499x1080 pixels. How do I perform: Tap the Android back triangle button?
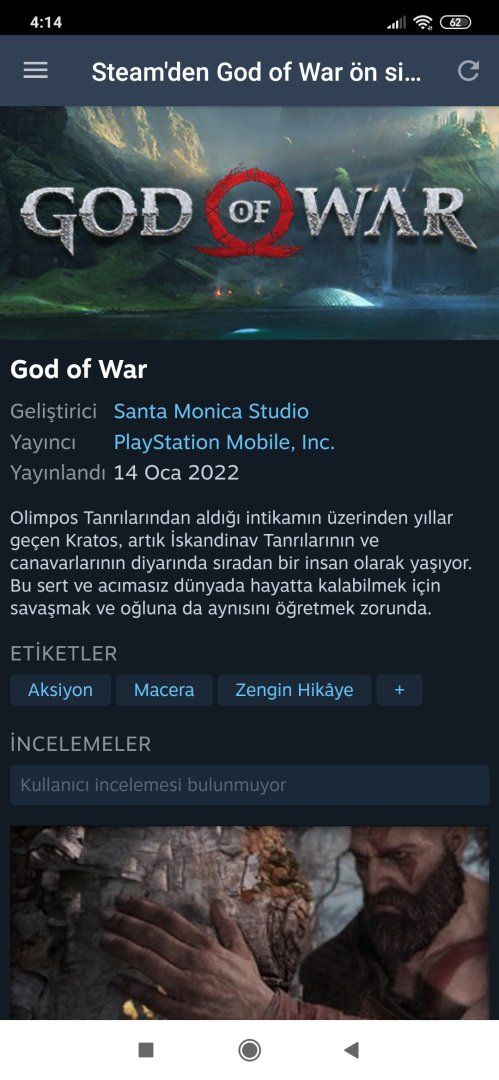point(352,1050)
